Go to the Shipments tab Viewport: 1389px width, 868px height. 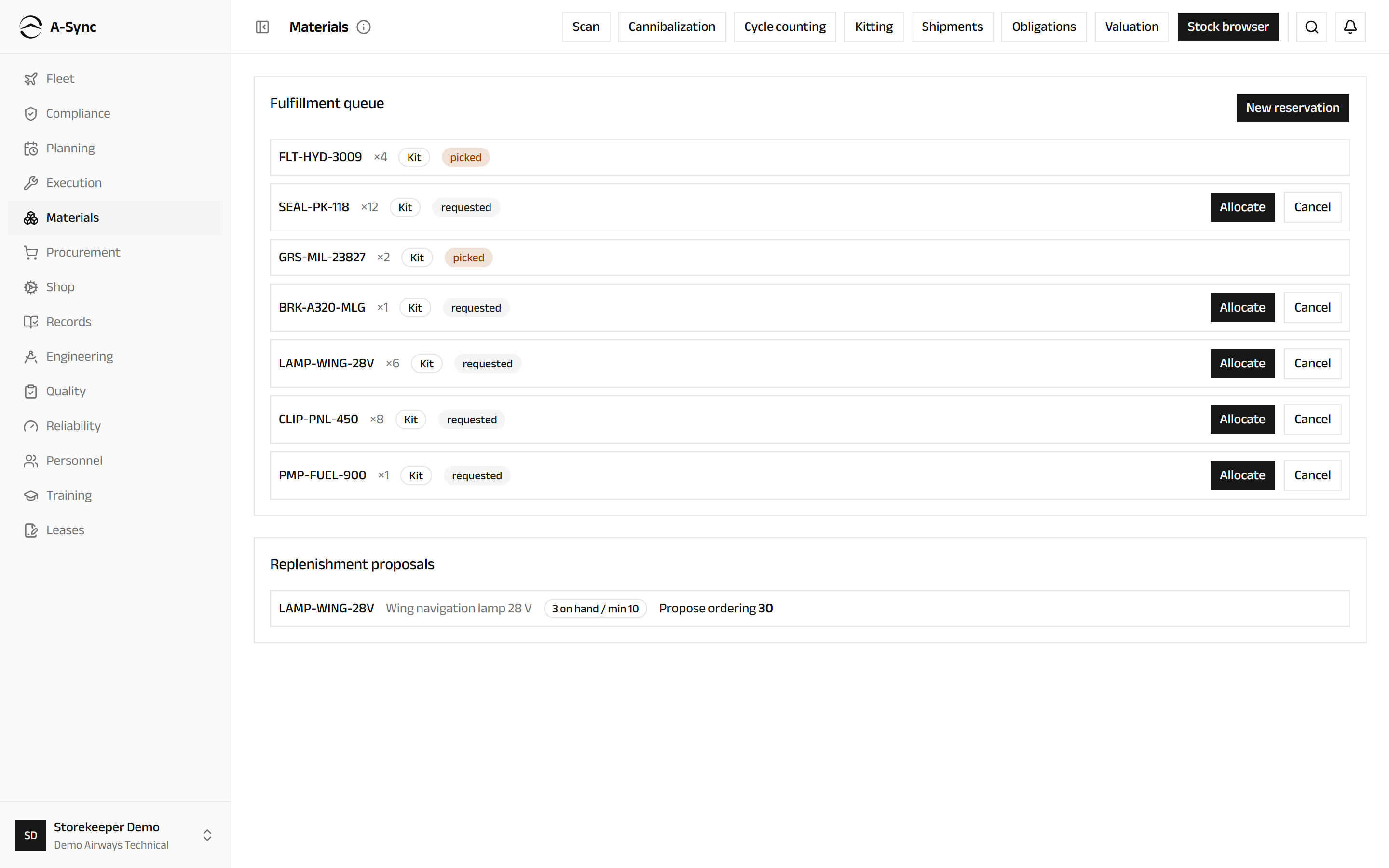[x=952, y=27]
